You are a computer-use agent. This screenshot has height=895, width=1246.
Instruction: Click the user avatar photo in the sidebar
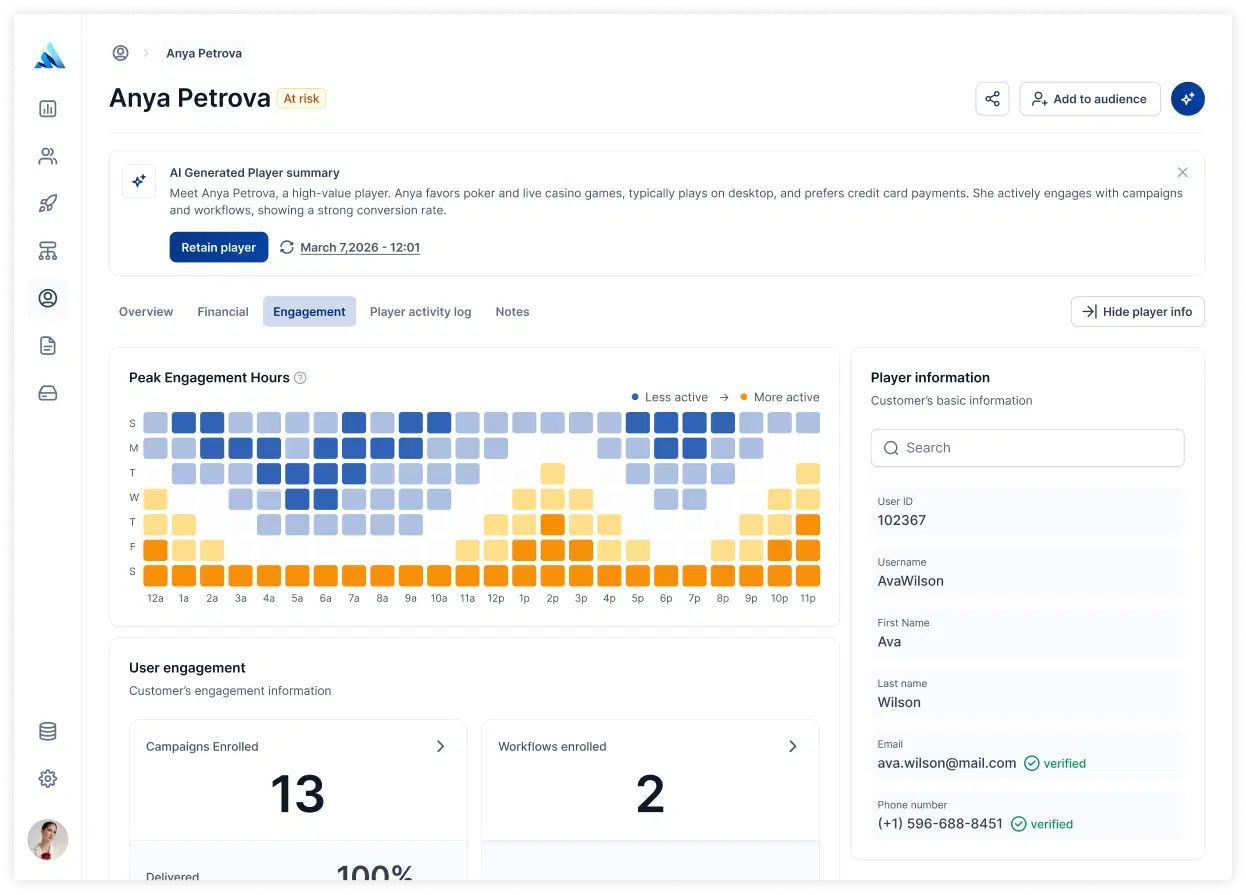point(48,840)
